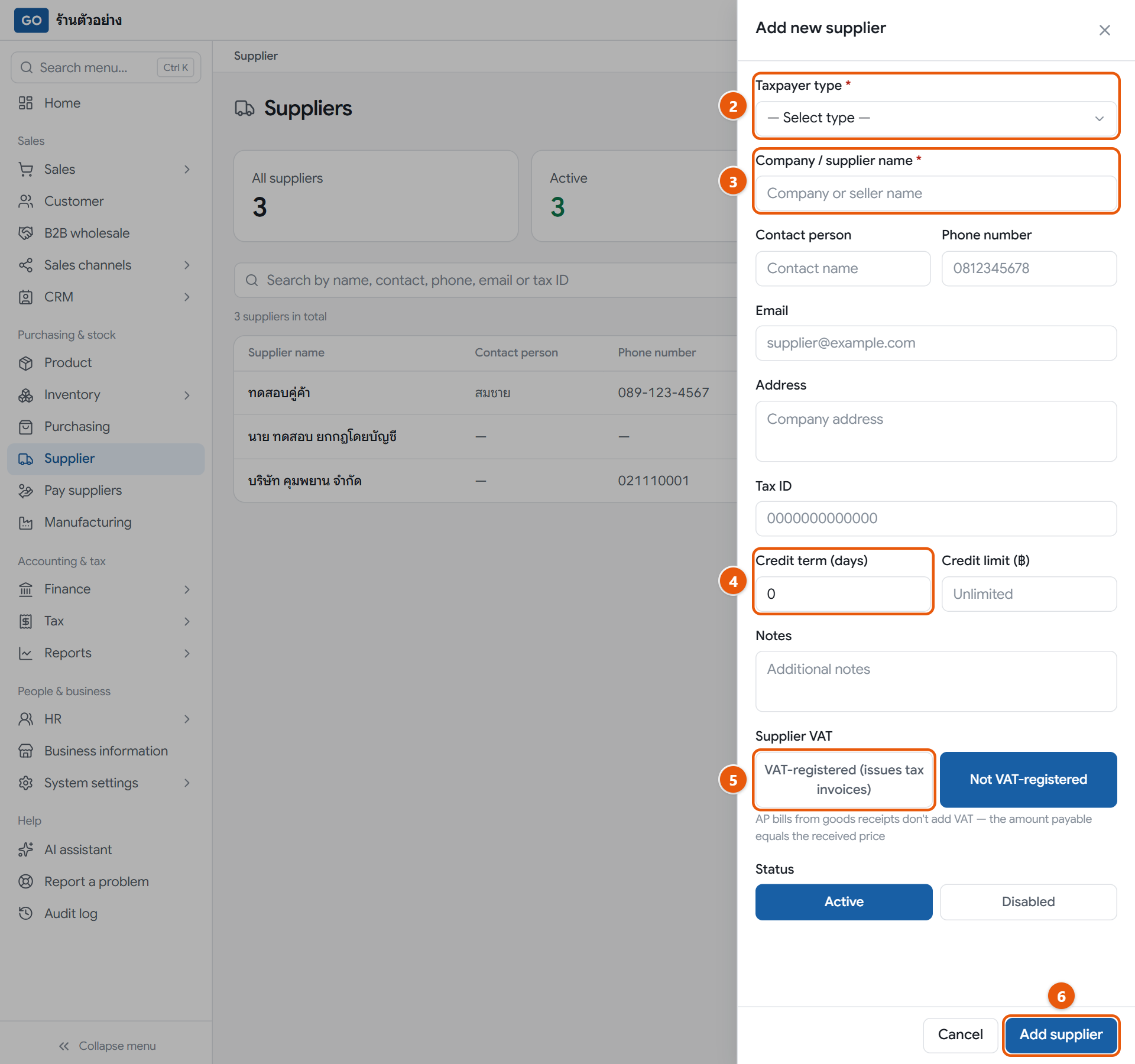Select Not VAT-registered option

pyautogui.click(x=1028, y=780)
